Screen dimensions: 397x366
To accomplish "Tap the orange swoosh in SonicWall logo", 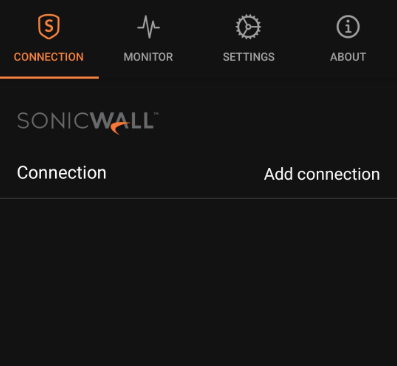I will (x=120, y=128).
